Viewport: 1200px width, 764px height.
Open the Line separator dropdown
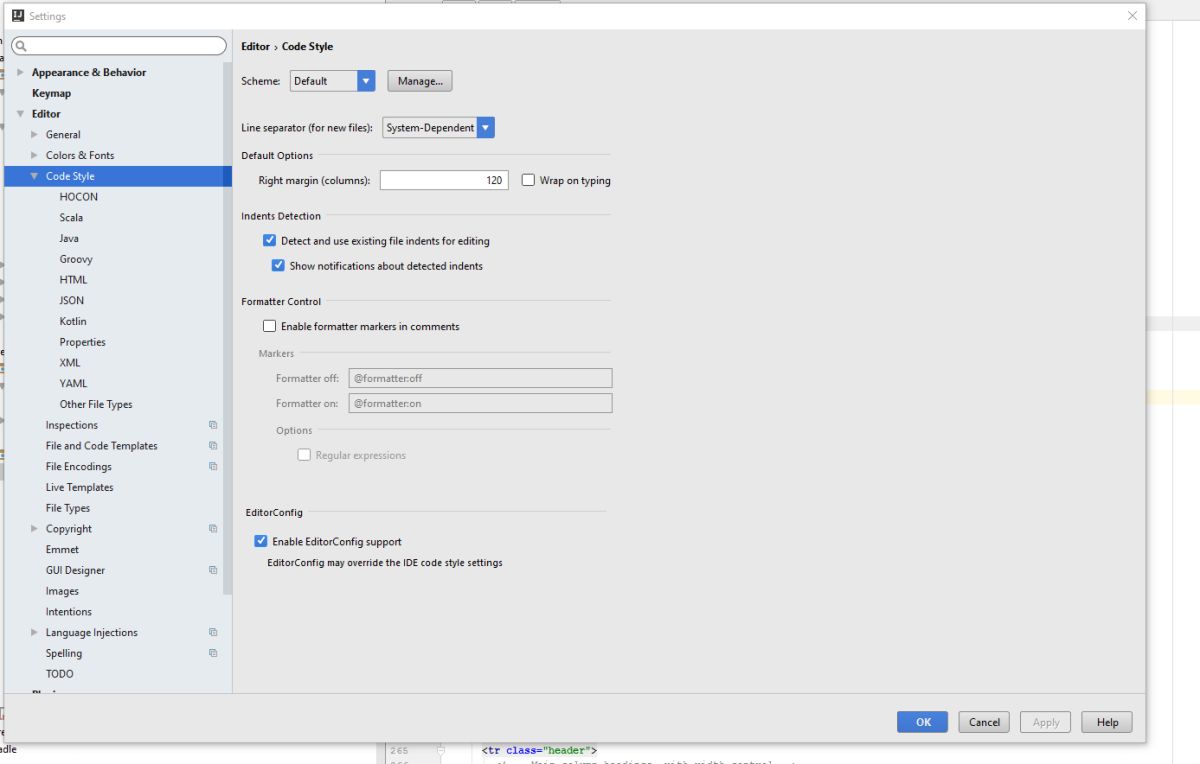(x=438, y=128)
